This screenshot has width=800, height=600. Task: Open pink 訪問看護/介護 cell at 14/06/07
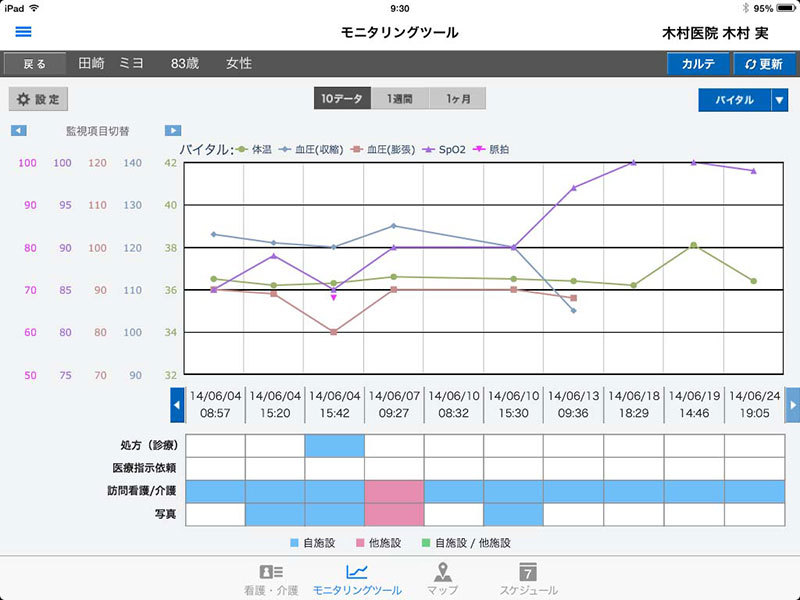394,491
